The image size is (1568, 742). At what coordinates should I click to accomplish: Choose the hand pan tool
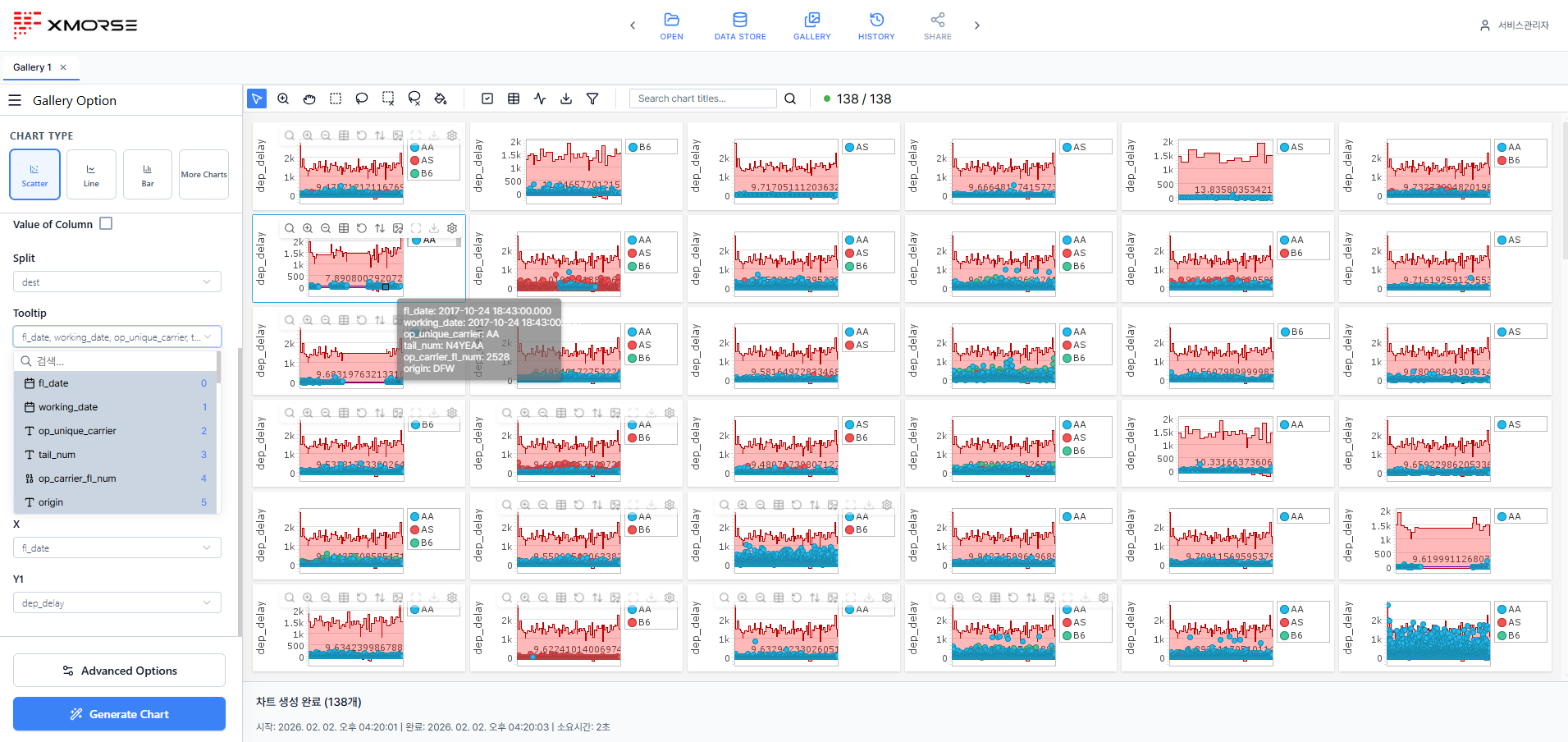(309, 98)
